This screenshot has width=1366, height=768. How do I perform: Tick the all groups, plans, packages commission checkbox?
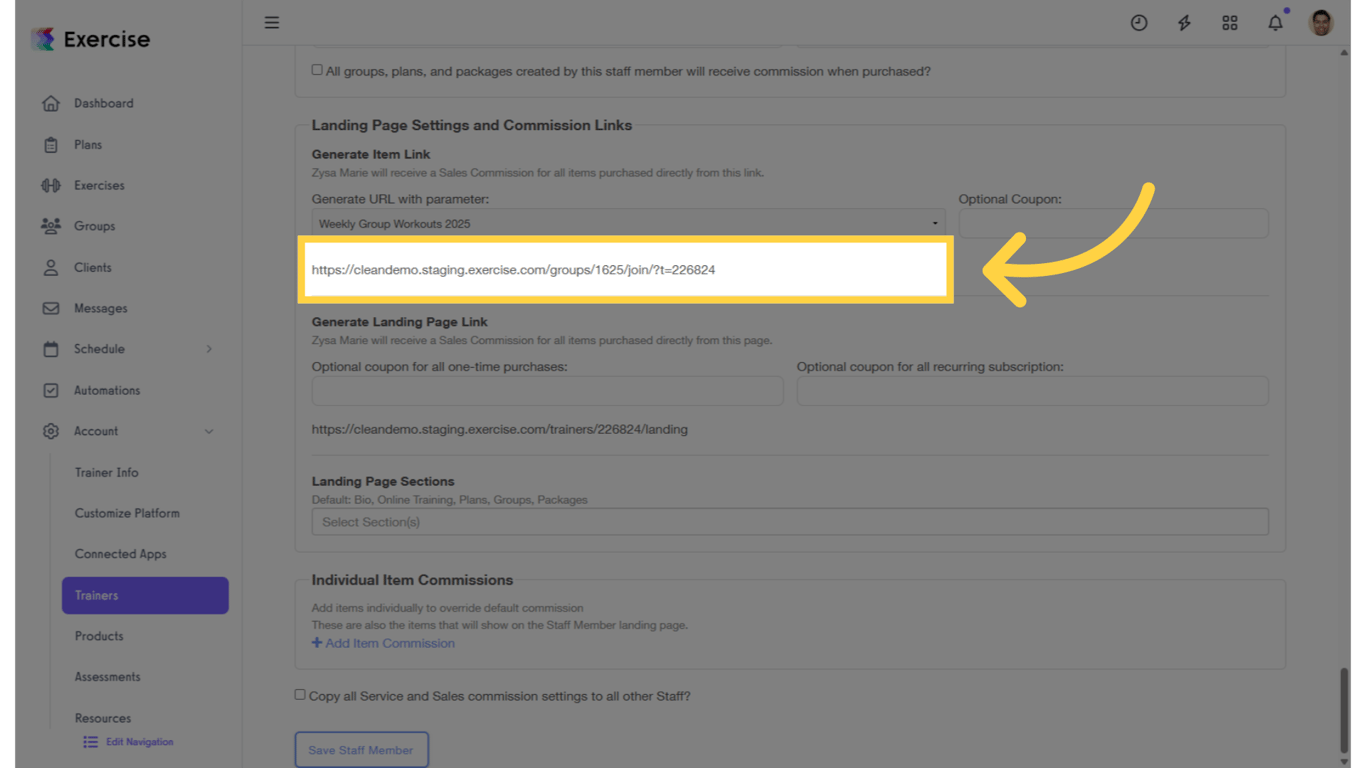coord(317,70)
